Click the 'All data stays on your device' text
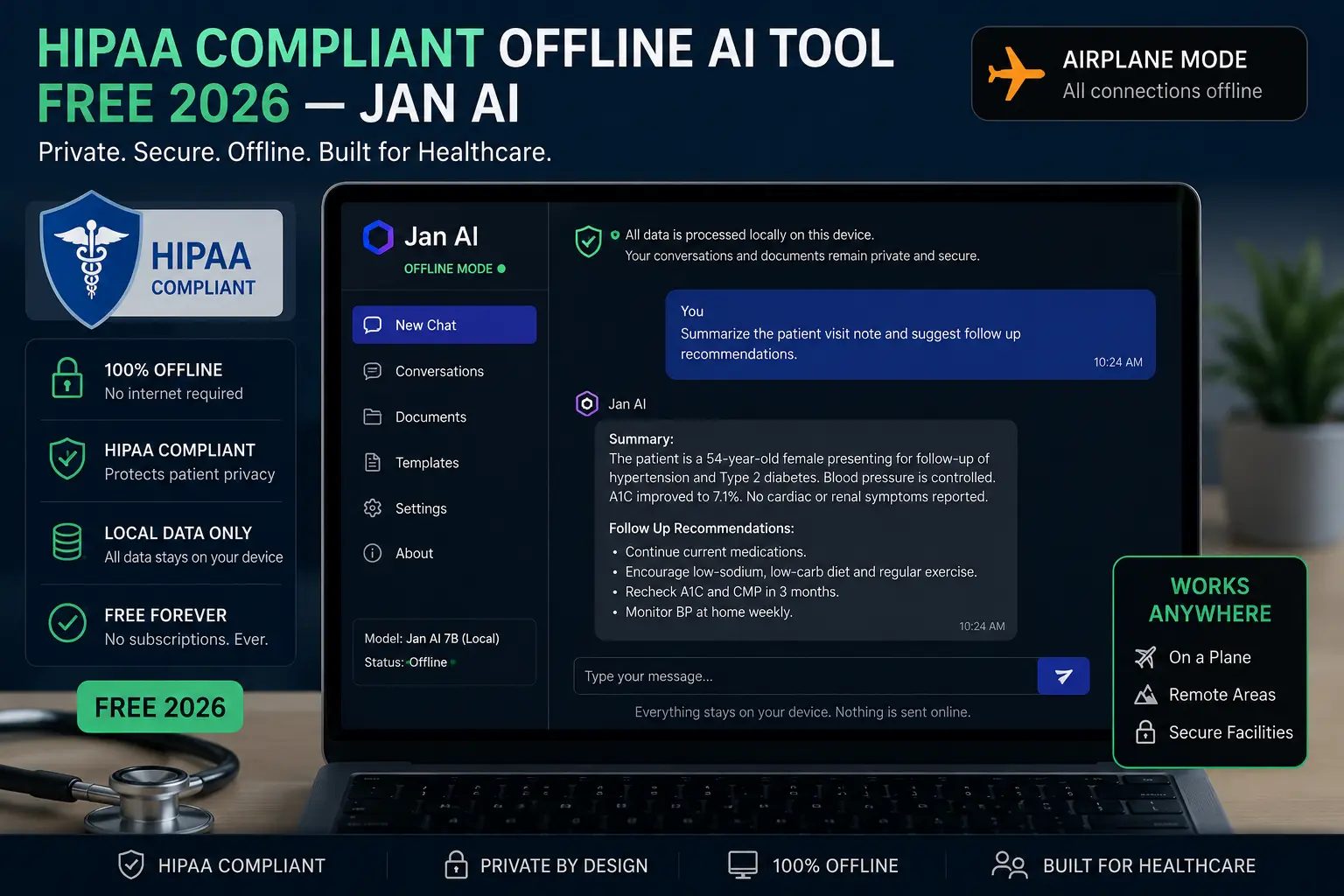Image resolution: width=1344 pixels, height=896 pixels. coord(193,557)
